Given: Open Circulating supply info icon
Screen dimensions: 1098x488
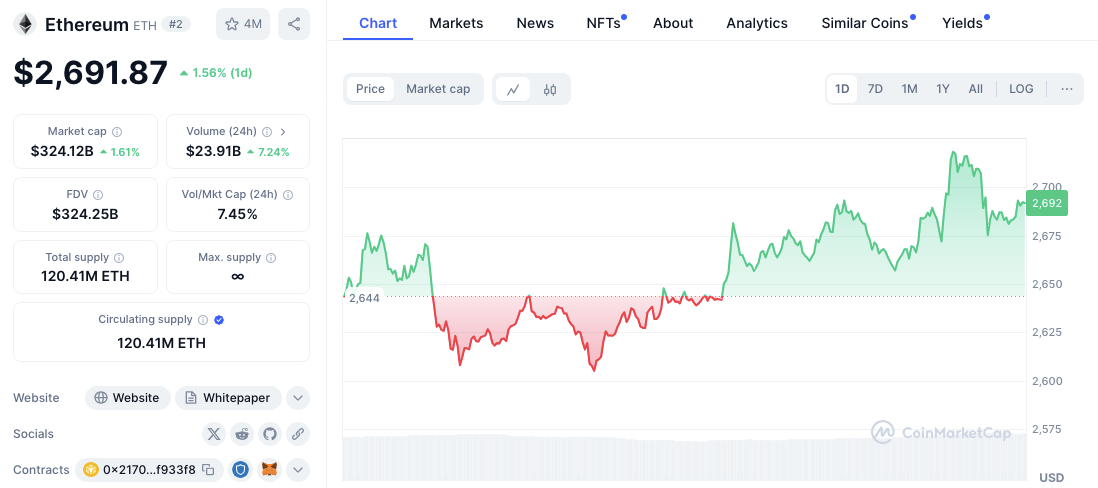Looking at the screenshot, I should coord(203,320).
